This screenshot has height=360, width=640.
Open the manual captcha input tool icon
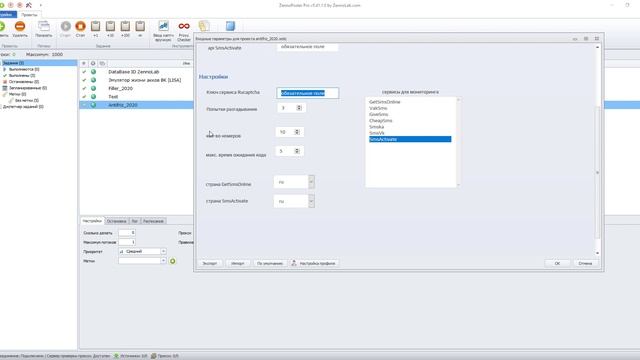tap(163, 26)
